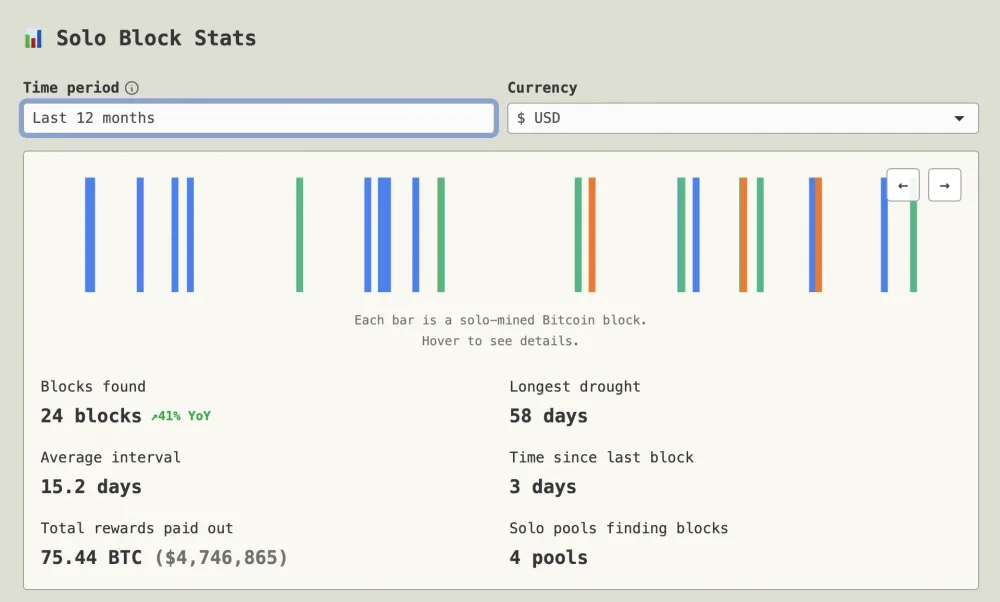Select the rightmost green block bar

tap(913, 246)
